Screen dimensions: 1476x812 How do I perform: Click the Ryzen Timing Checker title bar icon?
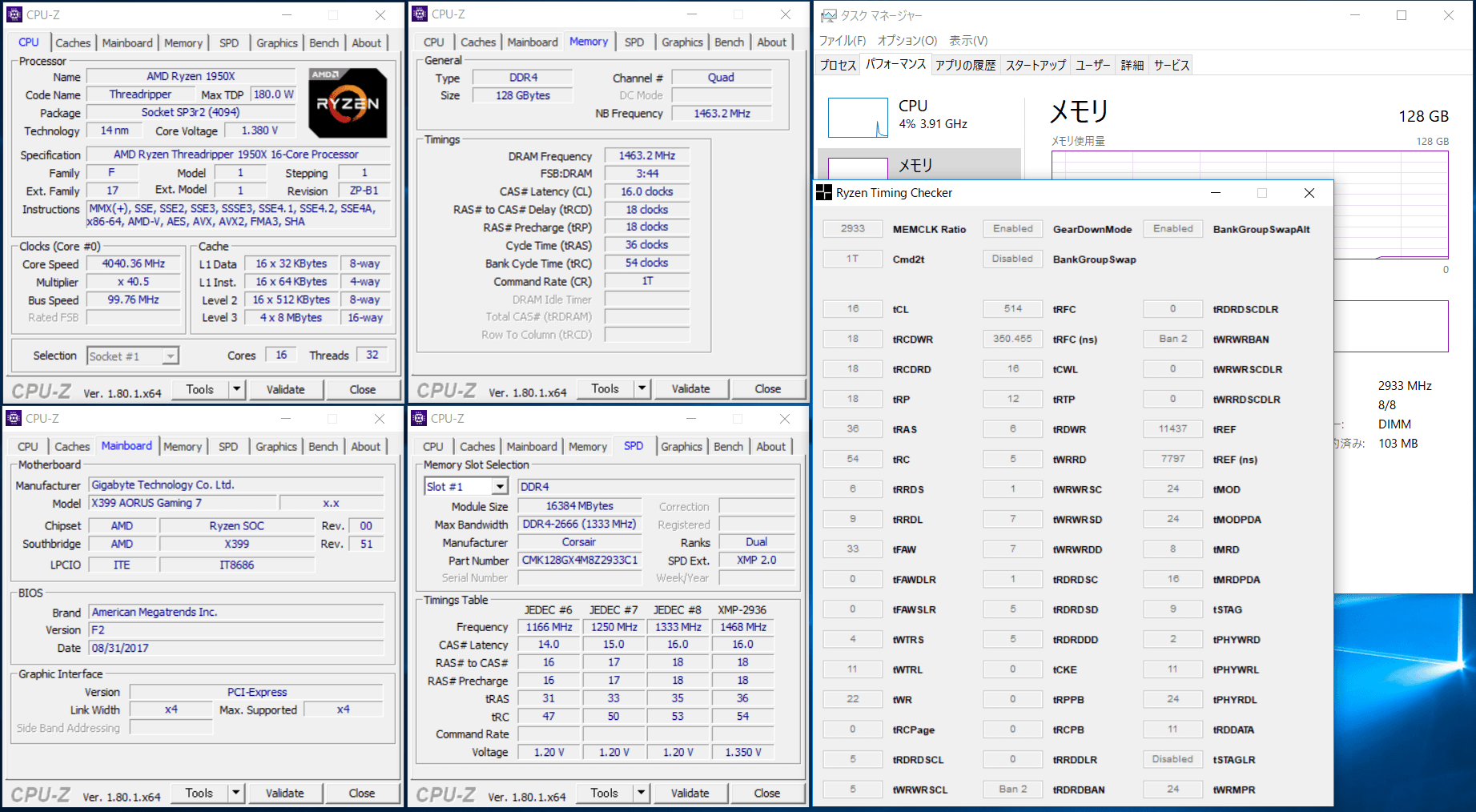(824, 192)
